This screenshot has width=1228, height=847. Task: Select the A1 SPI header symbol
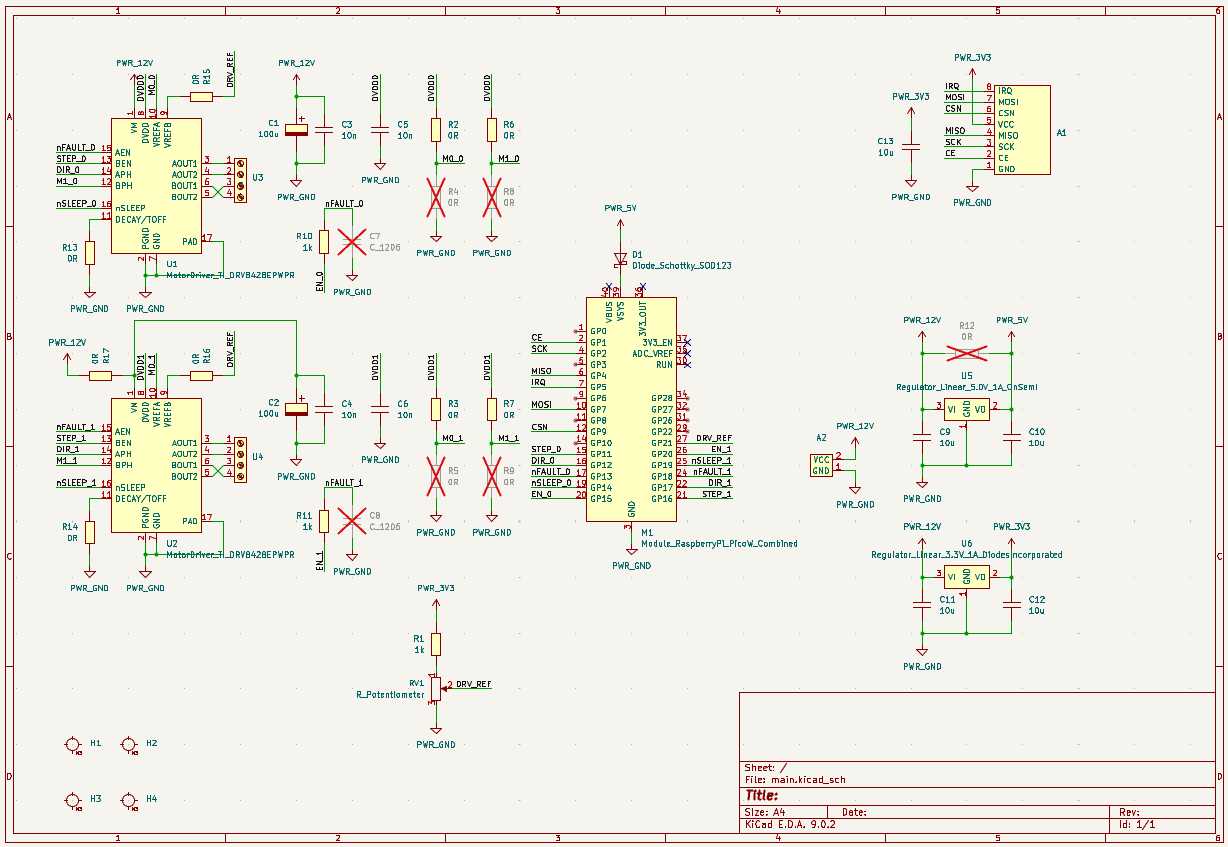1022,128
